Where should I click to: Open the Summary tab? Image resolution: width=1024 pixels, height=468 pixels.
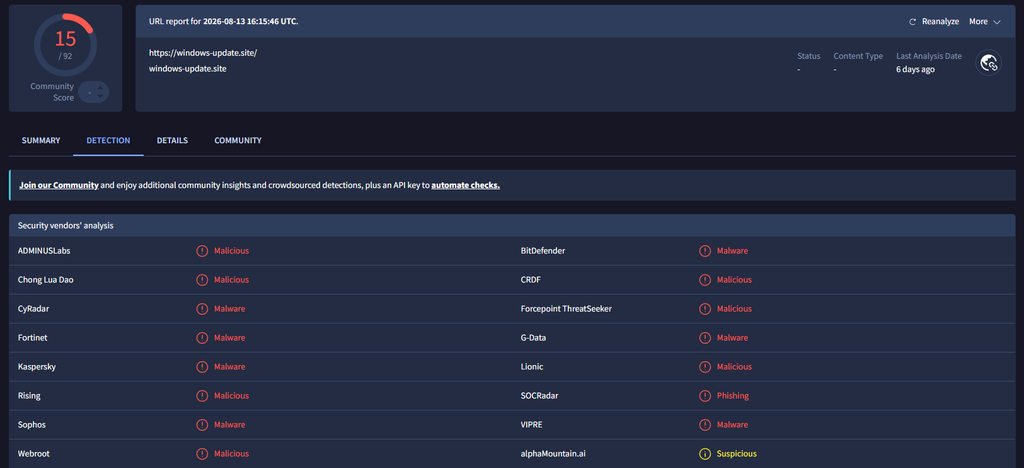tap(40, 140)
